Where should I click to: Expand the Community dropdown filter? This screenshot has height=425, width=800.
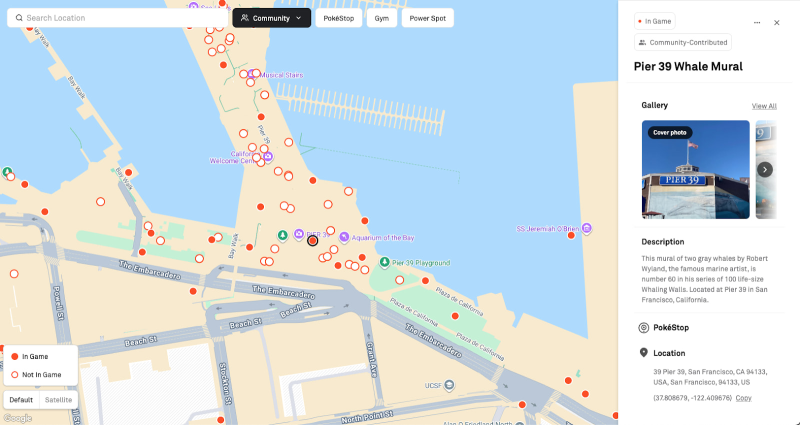272,18
